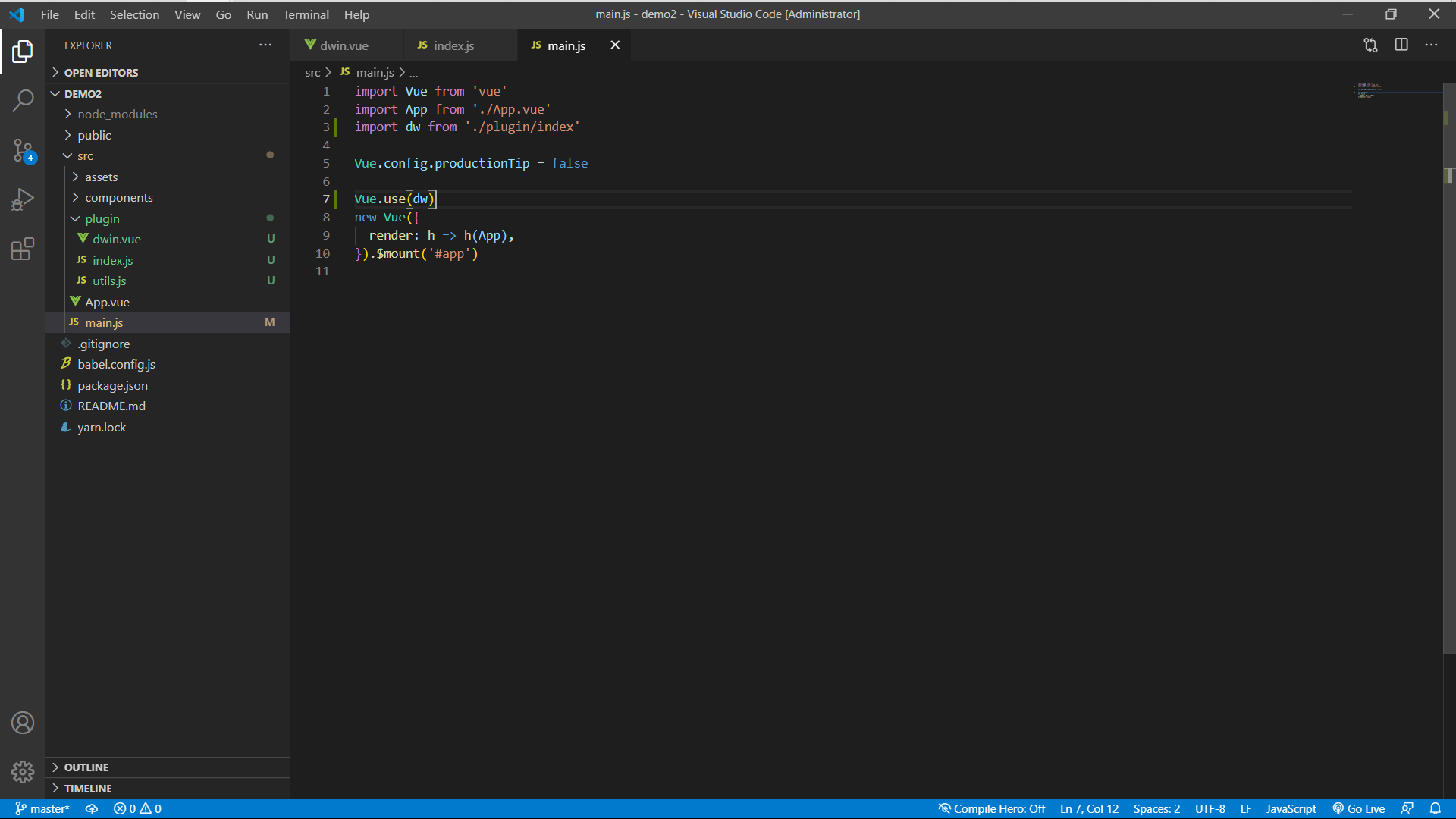The image size is (1456, 819).
Task: Click the Explorer more actions ellipsis
Action: click(x=265, y=45)
